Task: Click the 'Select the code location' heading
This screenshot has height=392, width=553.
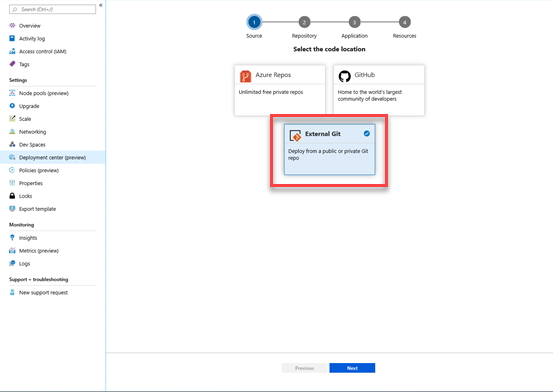Action: pyautogui.click(x=329, y=49)
